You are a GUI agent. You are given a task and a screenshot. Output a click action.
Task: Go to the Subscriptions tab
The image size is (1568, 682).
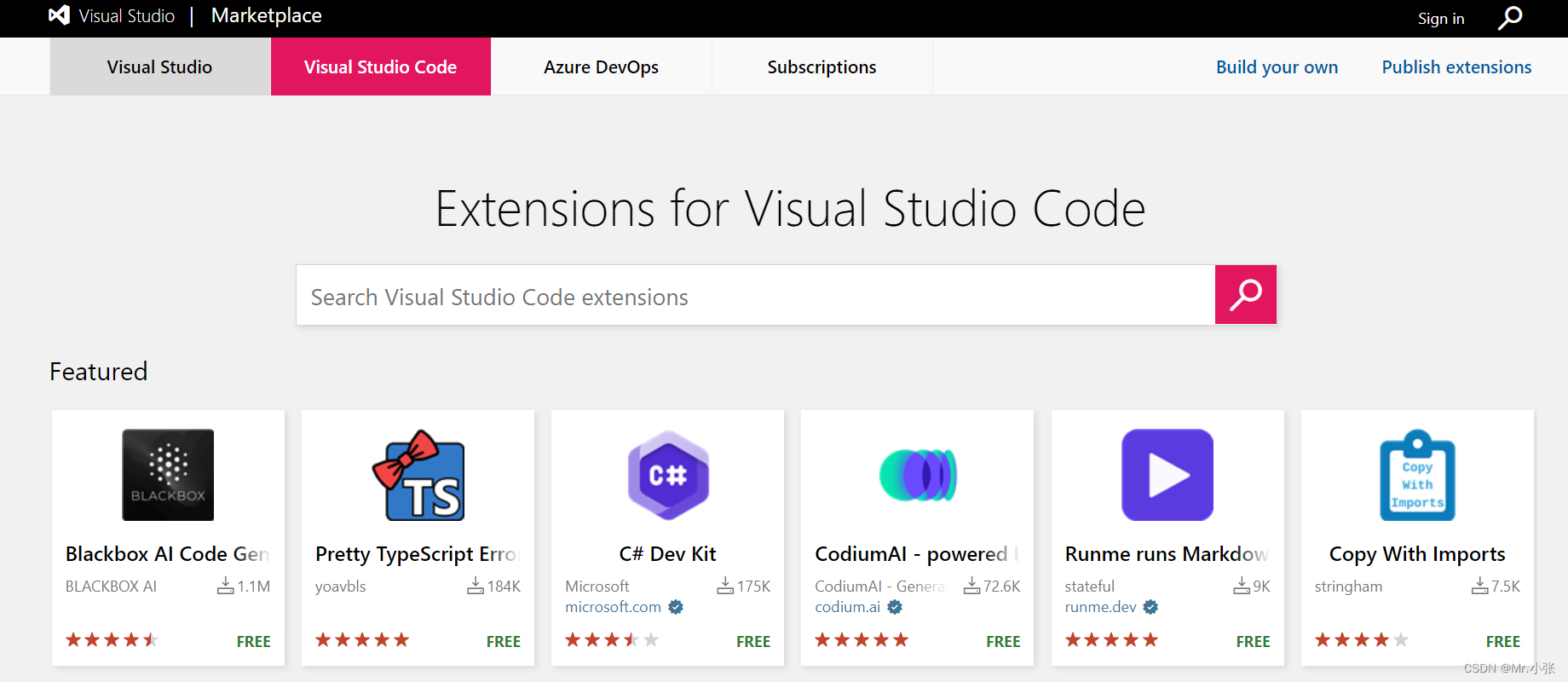click(x=821, y=66)
